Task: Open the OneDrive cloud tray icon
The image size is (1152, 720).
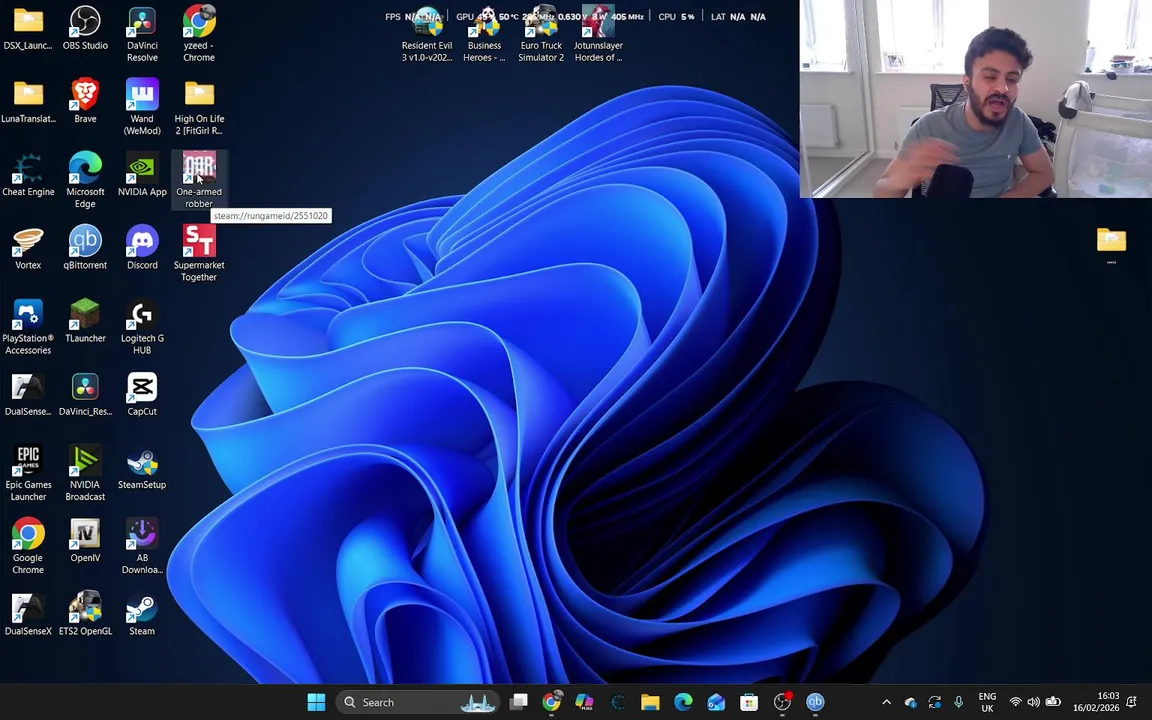Action: point(910,702)
